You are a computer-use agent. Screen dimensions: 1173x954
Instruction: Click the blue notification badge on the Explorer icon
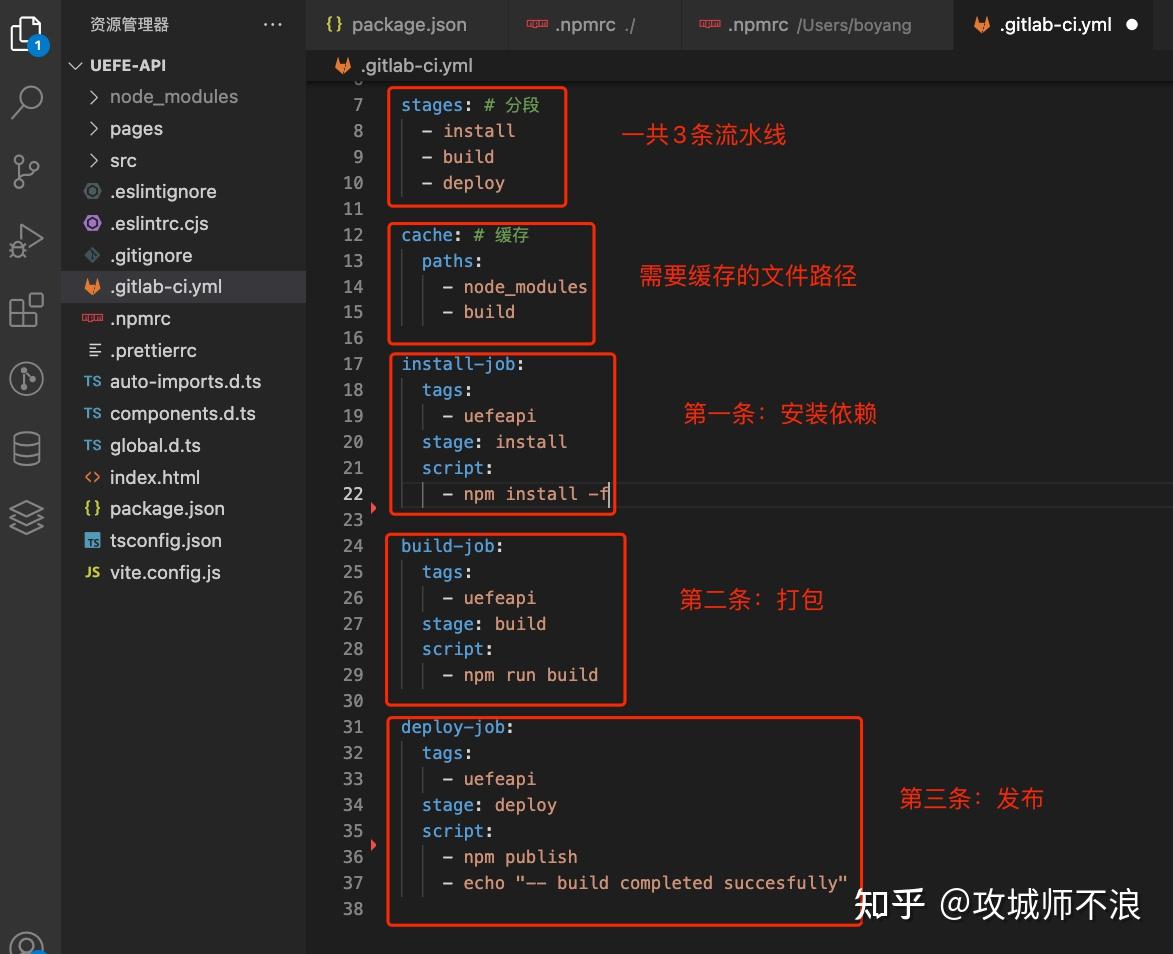click(x=37, y=45)
